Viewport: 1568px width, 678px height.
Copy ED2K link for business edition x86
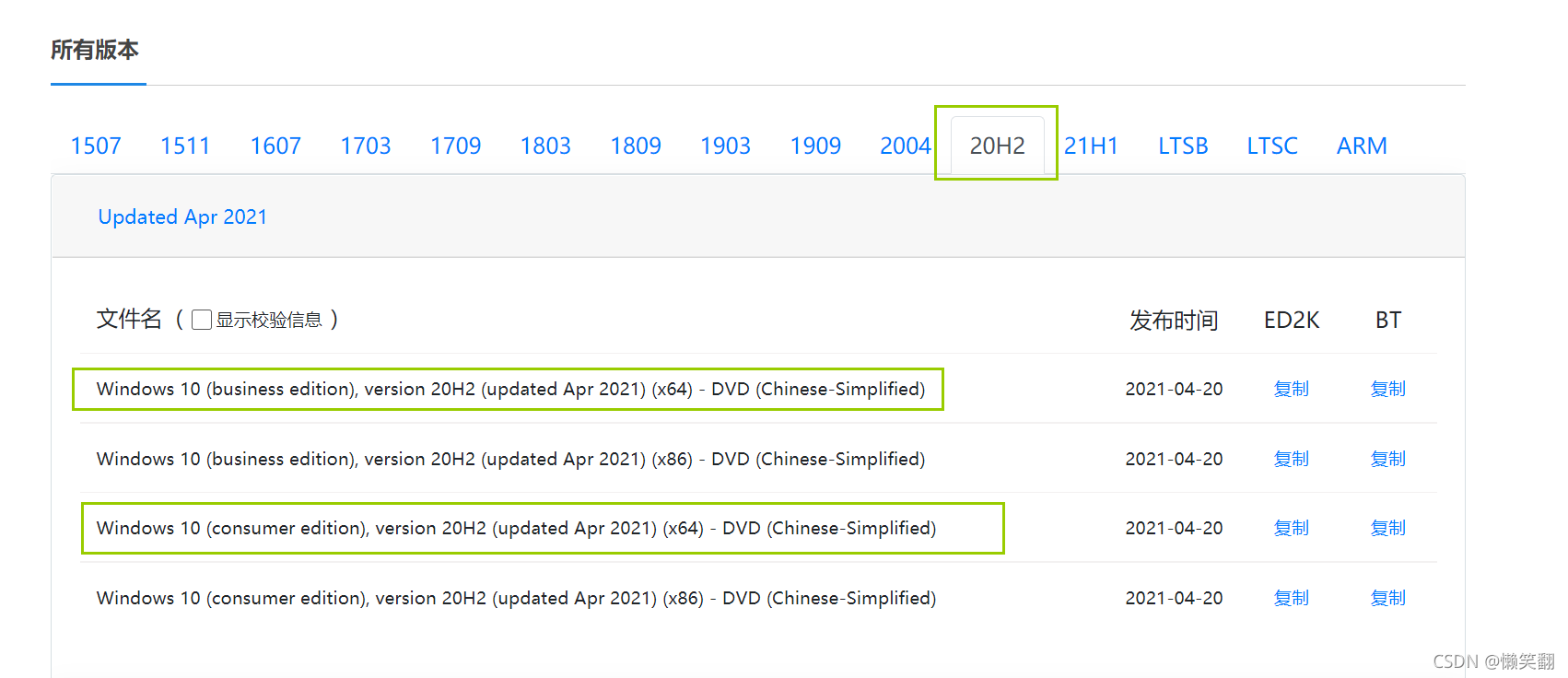point(1292,459)
